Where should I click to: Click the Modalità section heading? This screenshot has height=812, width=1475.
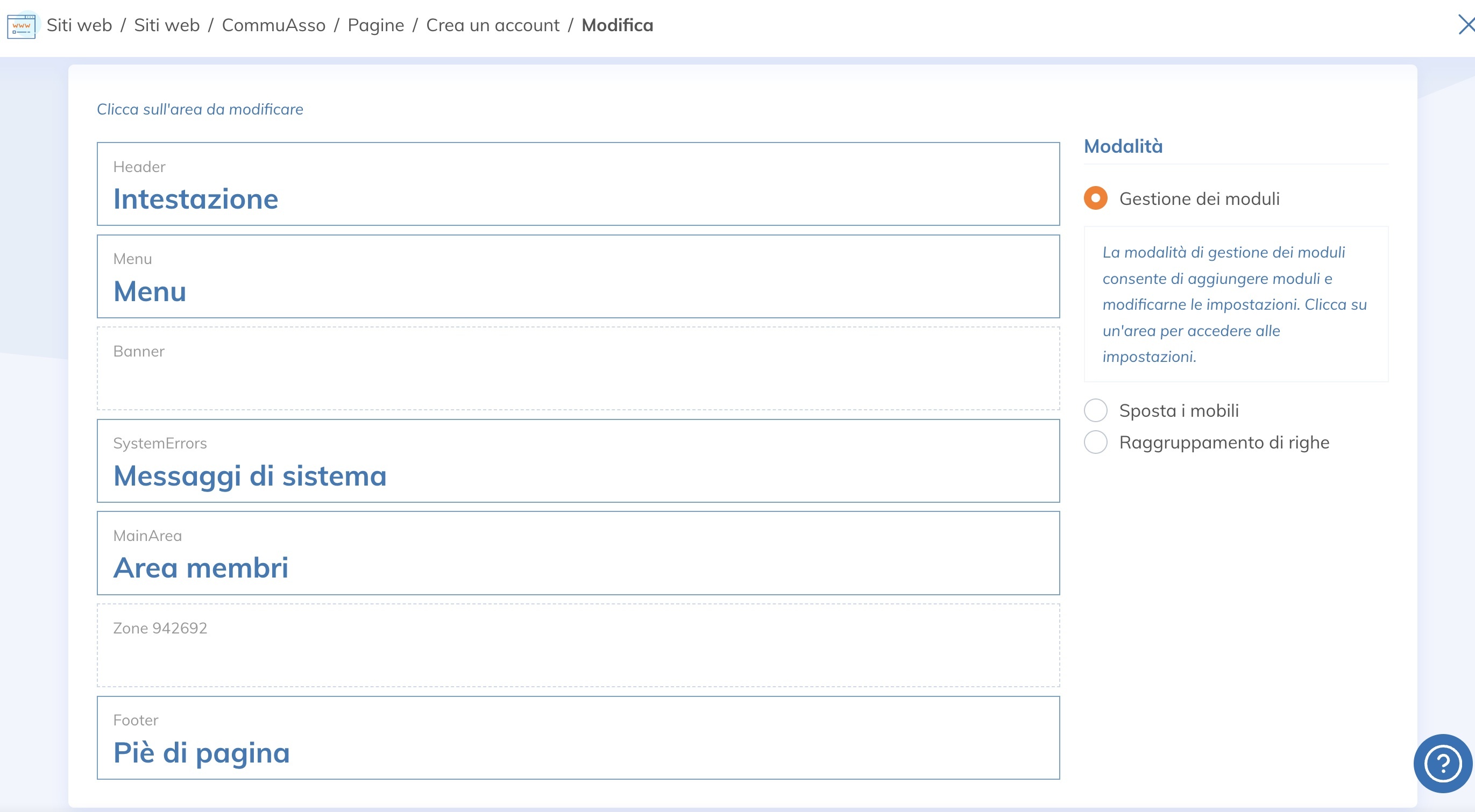(1123, 146)
